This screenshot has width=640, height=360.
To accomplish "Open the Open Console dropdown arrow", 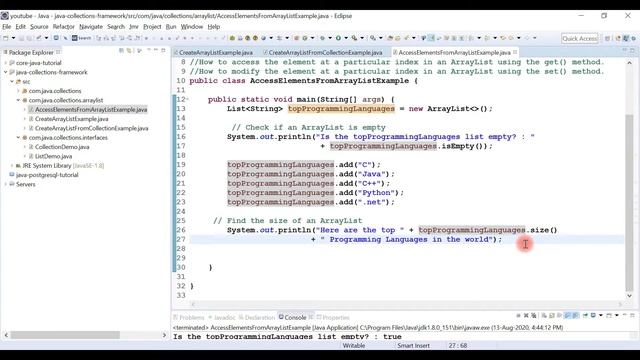I will [x=617, y=316].
